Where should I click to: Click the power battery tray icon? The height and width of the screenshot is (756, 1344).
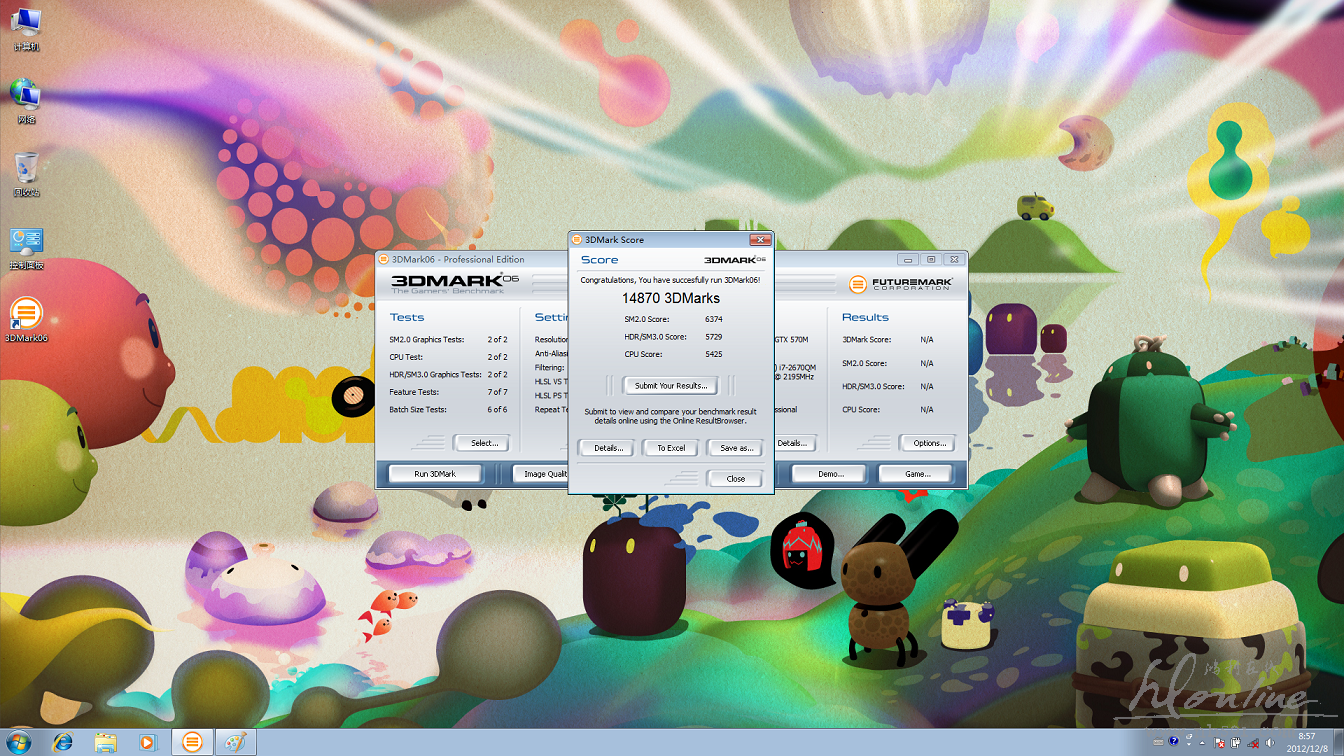[x=1237, y=743]
